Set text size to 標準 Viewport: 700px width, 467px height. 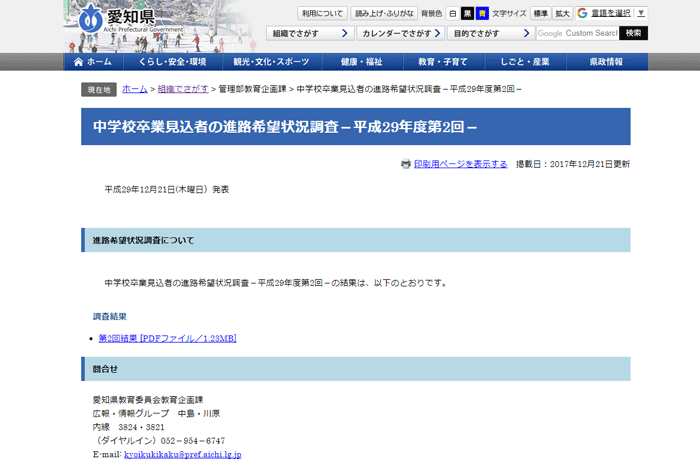540,13
